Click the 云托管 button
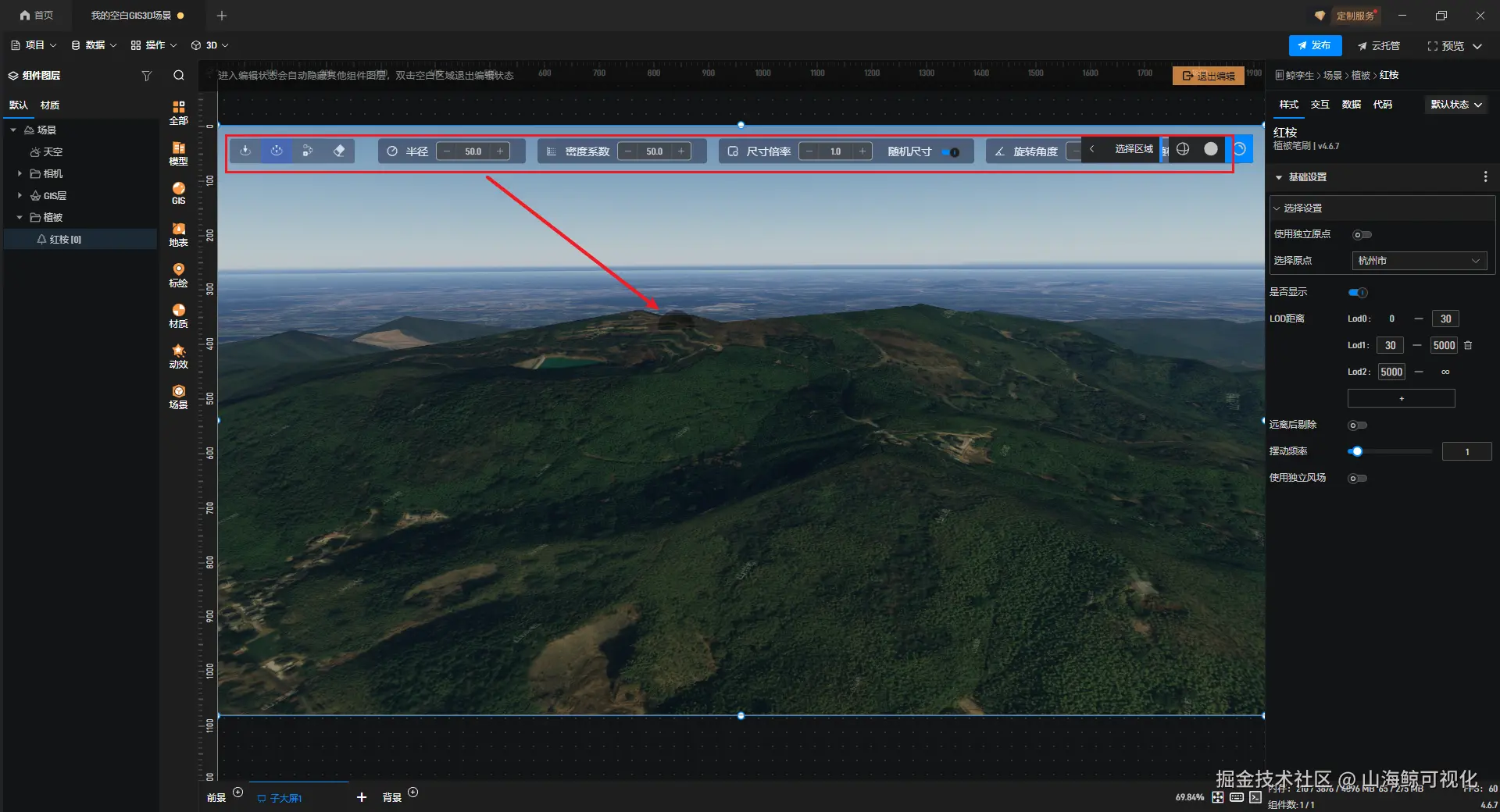 pos(1379,46)
